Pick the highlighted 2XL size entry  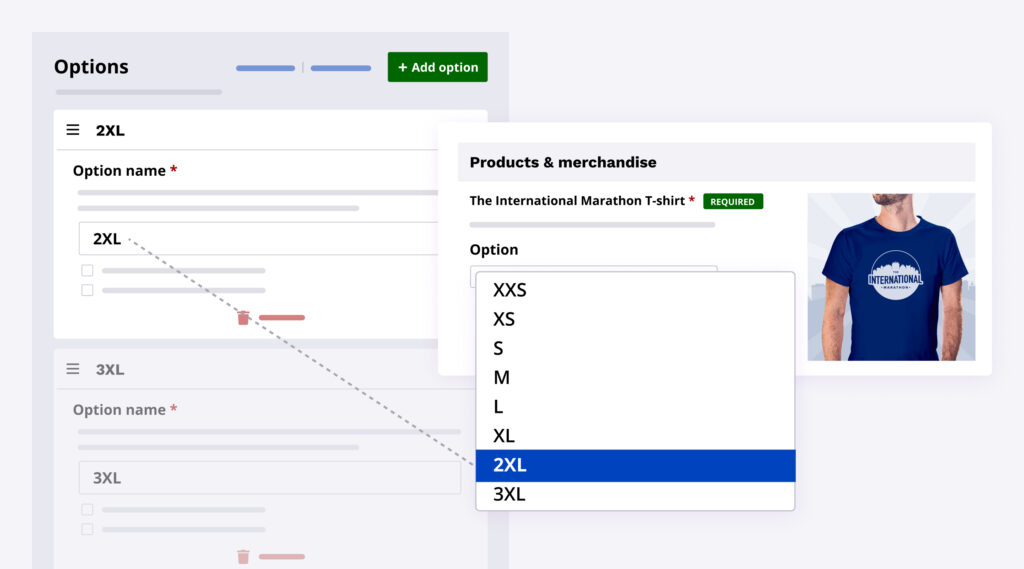click(x=635, y=465)
